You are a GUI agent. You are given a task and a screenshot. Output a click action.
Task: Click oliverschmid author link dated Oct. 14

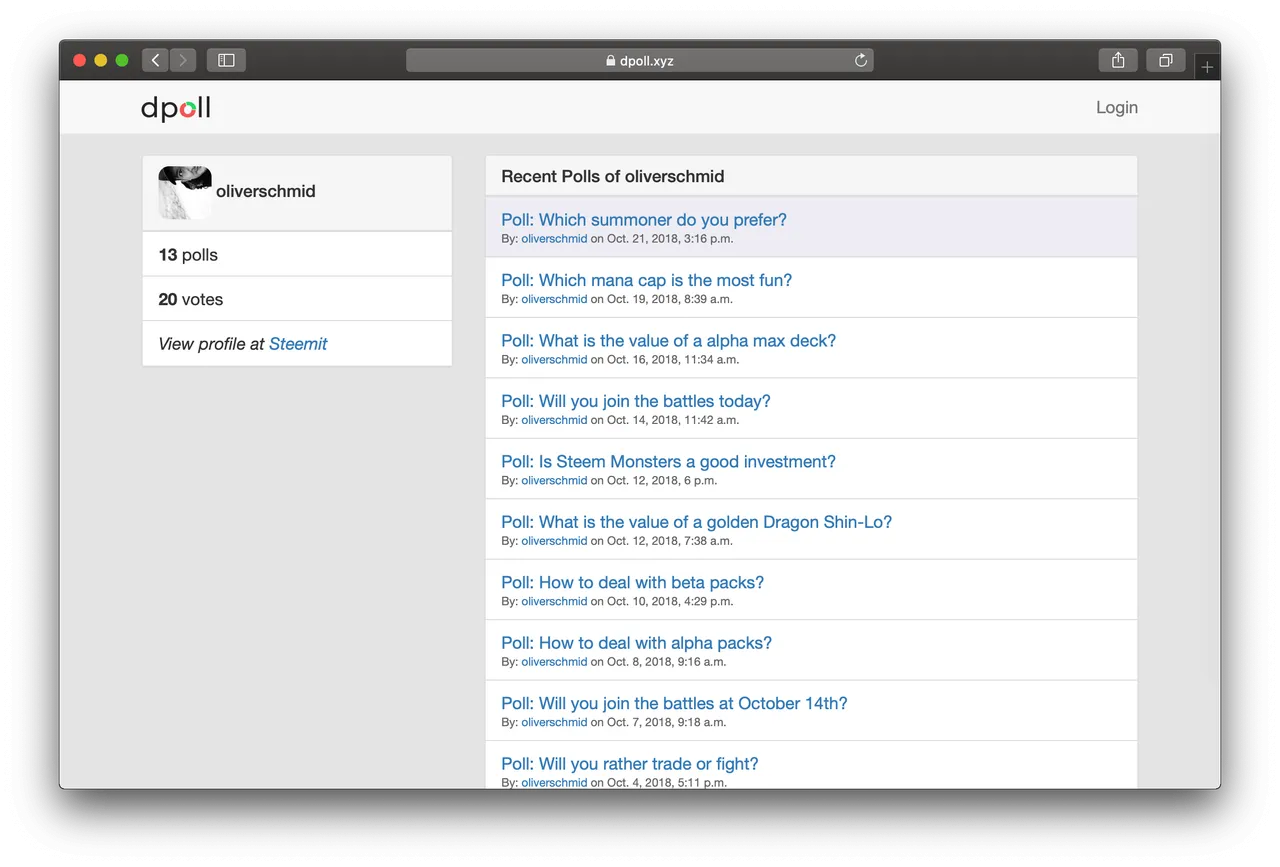(x=554, y=420)
